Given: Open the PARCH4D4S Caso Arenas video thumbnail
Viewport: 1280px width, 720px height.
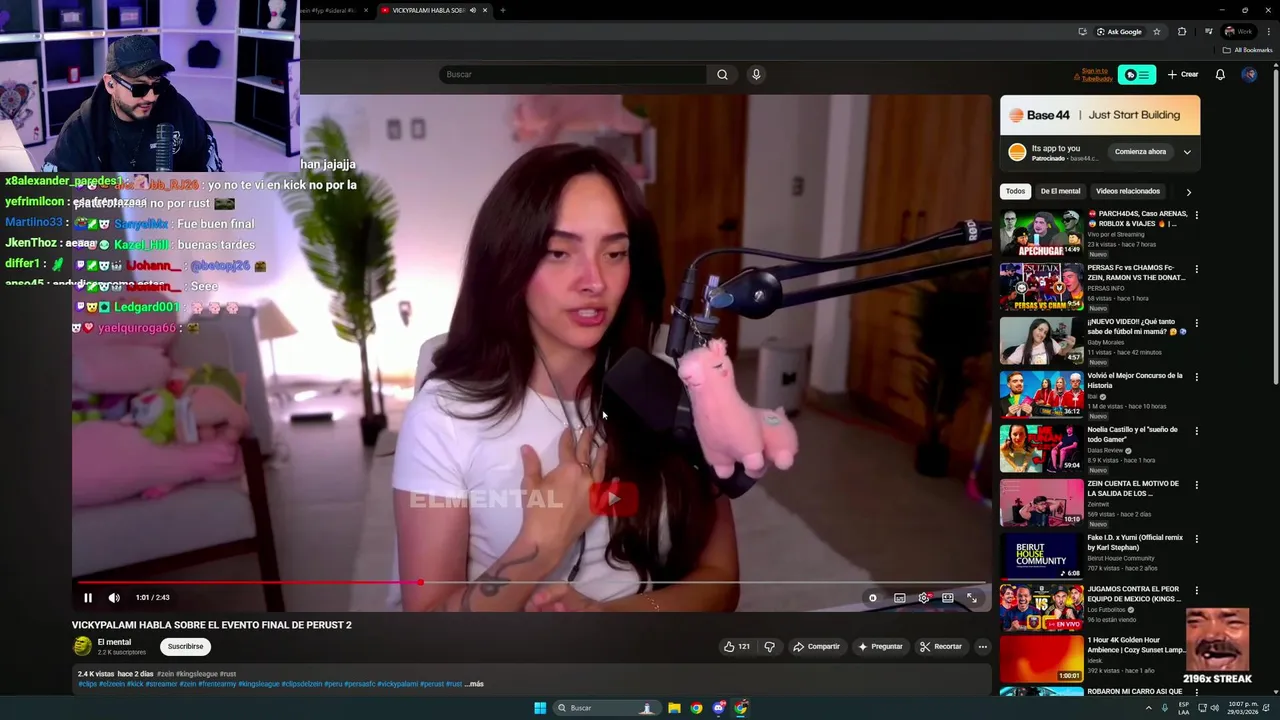Looking at the screenshot, I should click(1041, 232).
